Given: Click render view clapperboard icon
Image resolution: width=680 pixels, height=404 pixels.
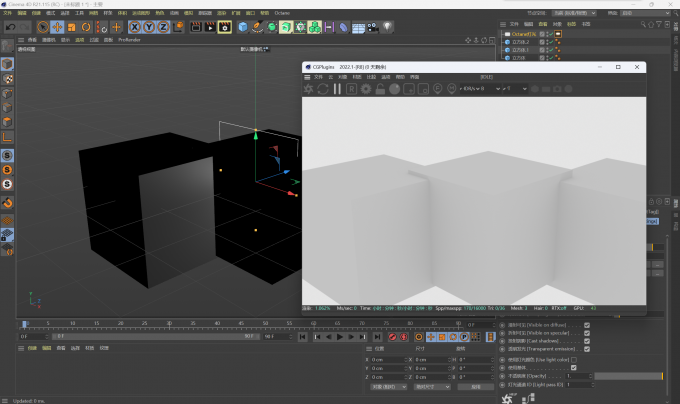Looking at the screenshot, I should 196,27.
